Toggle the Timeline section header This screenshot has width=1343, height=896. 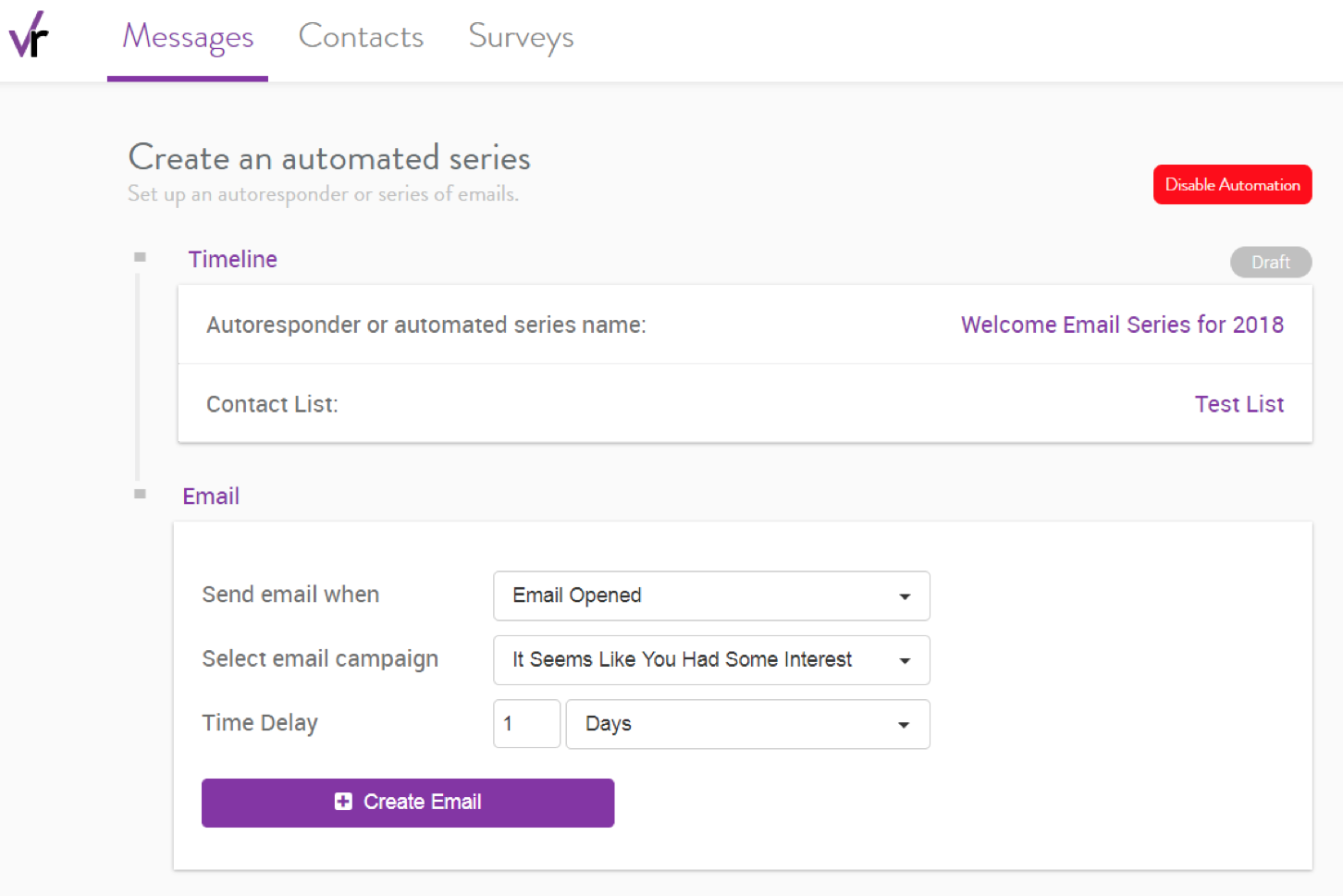pos(232,259)
